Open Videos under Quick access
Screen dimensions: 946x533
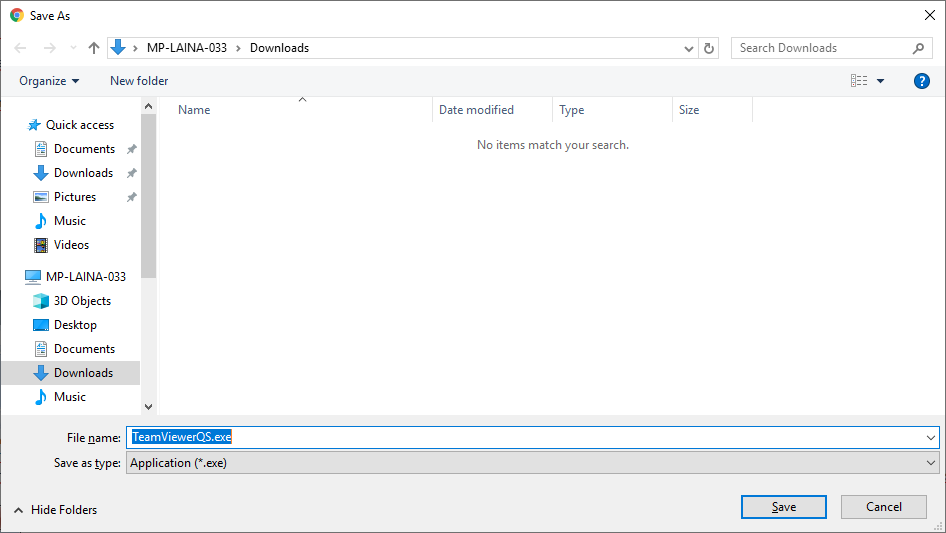(x=71, y=245)
